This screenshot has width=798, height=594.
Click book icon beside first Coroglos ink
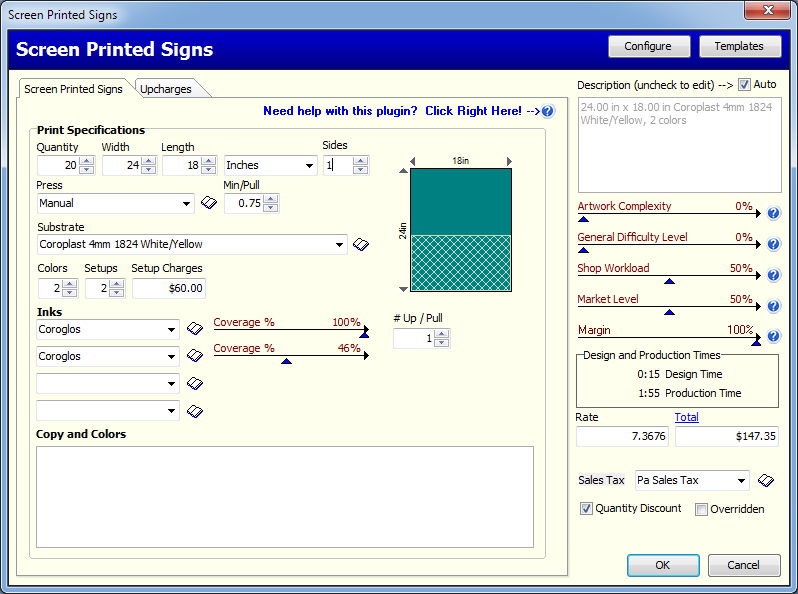tap(195, 329)
